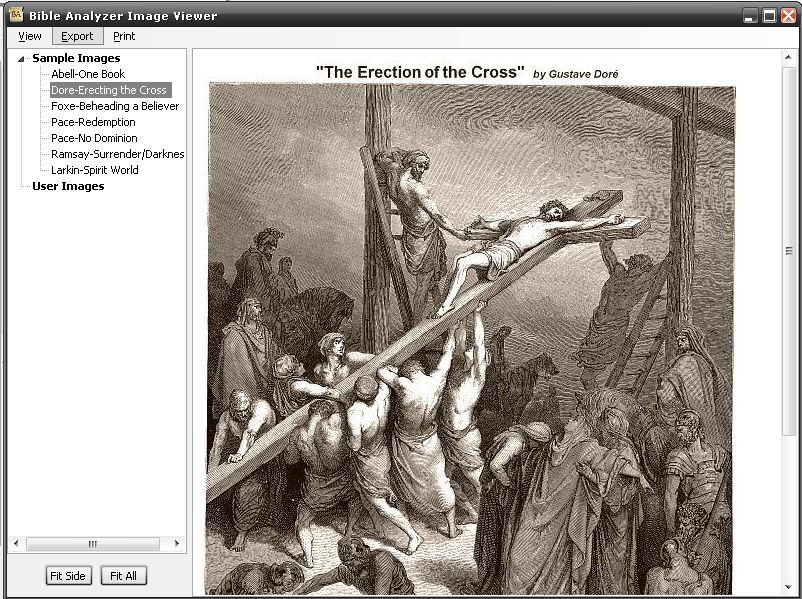
Task: Select Abell-One Book image
Action: pos(88,74)
